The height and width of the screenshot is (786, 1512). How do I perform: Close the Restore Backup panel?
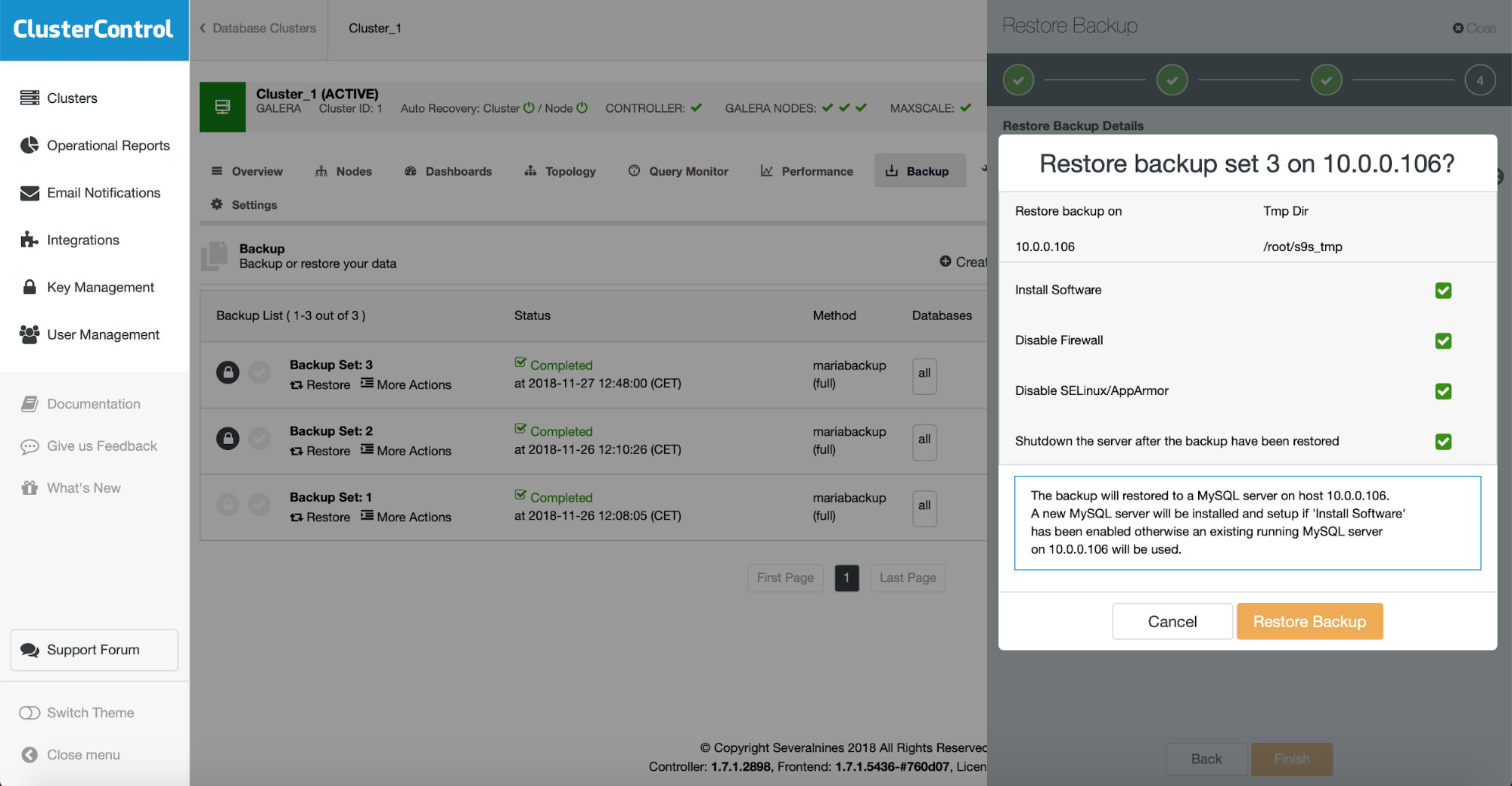tap(1474, 28)
